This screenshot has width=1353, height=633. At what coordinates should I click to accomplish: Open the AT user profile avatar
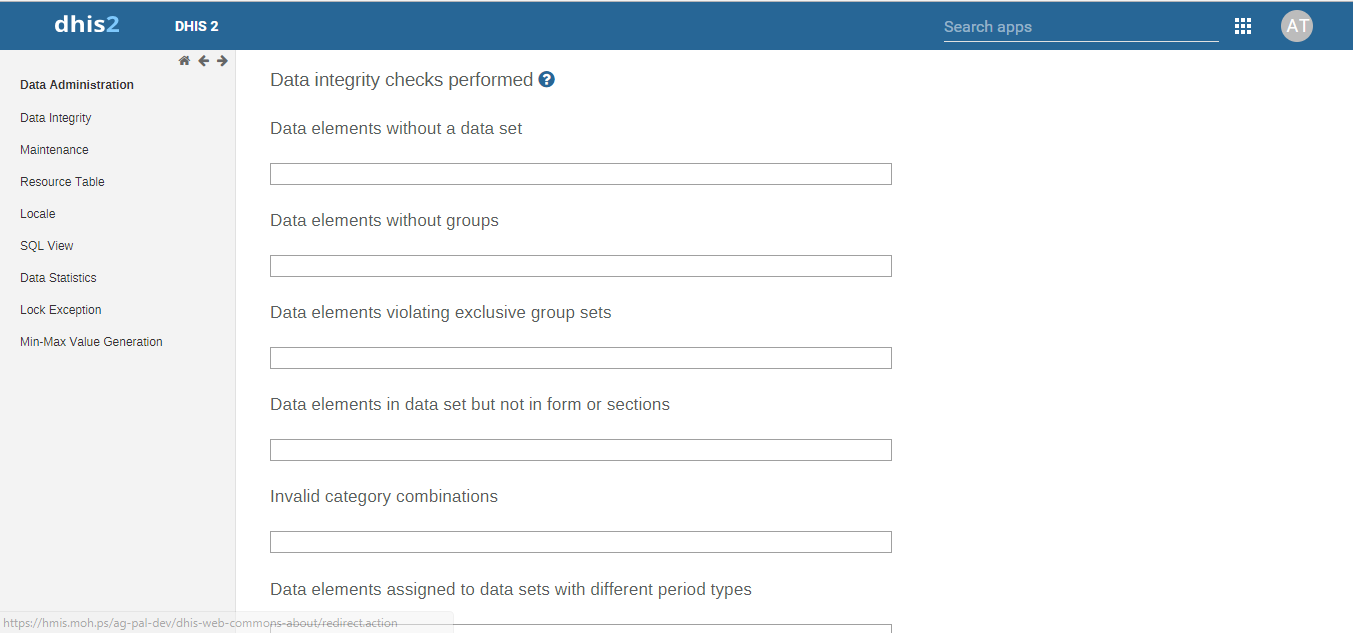pyautogui.click(x=1296, y=27)
